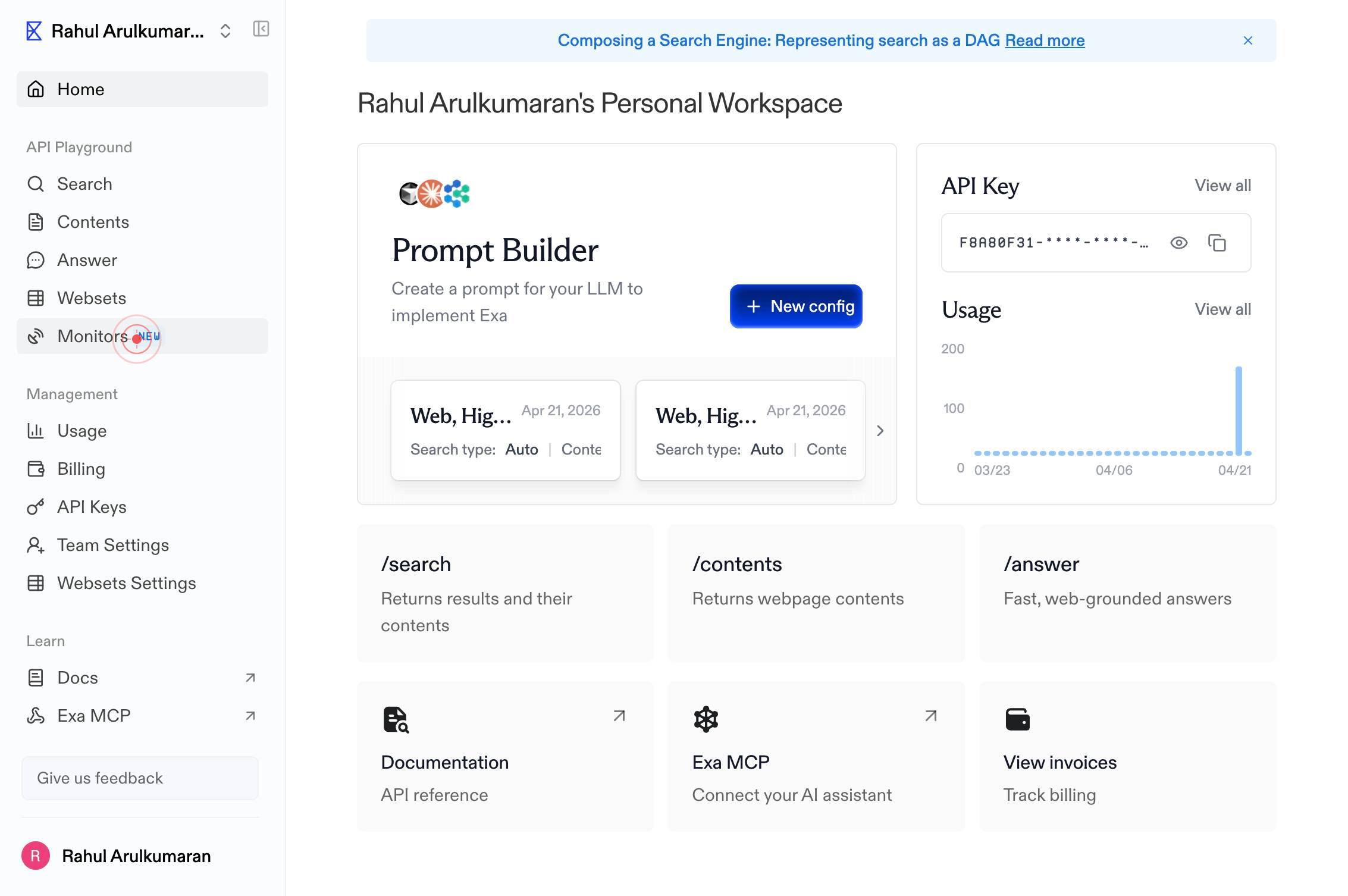This screenshot has width=1348, height=896.
Task: Click the Docs book icon
Action: tap(36, 678)
